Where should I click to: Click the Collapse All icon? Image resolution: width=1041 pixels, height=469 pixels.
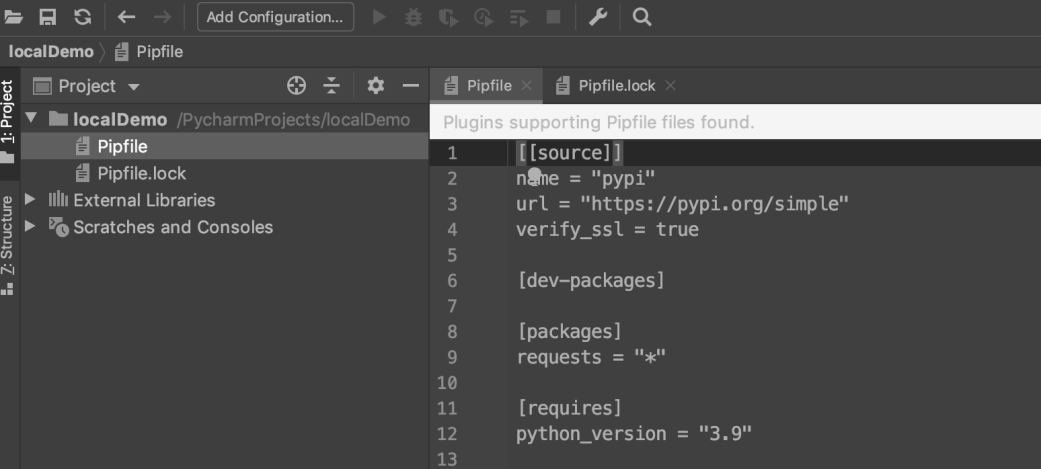(x=331, y=86)
